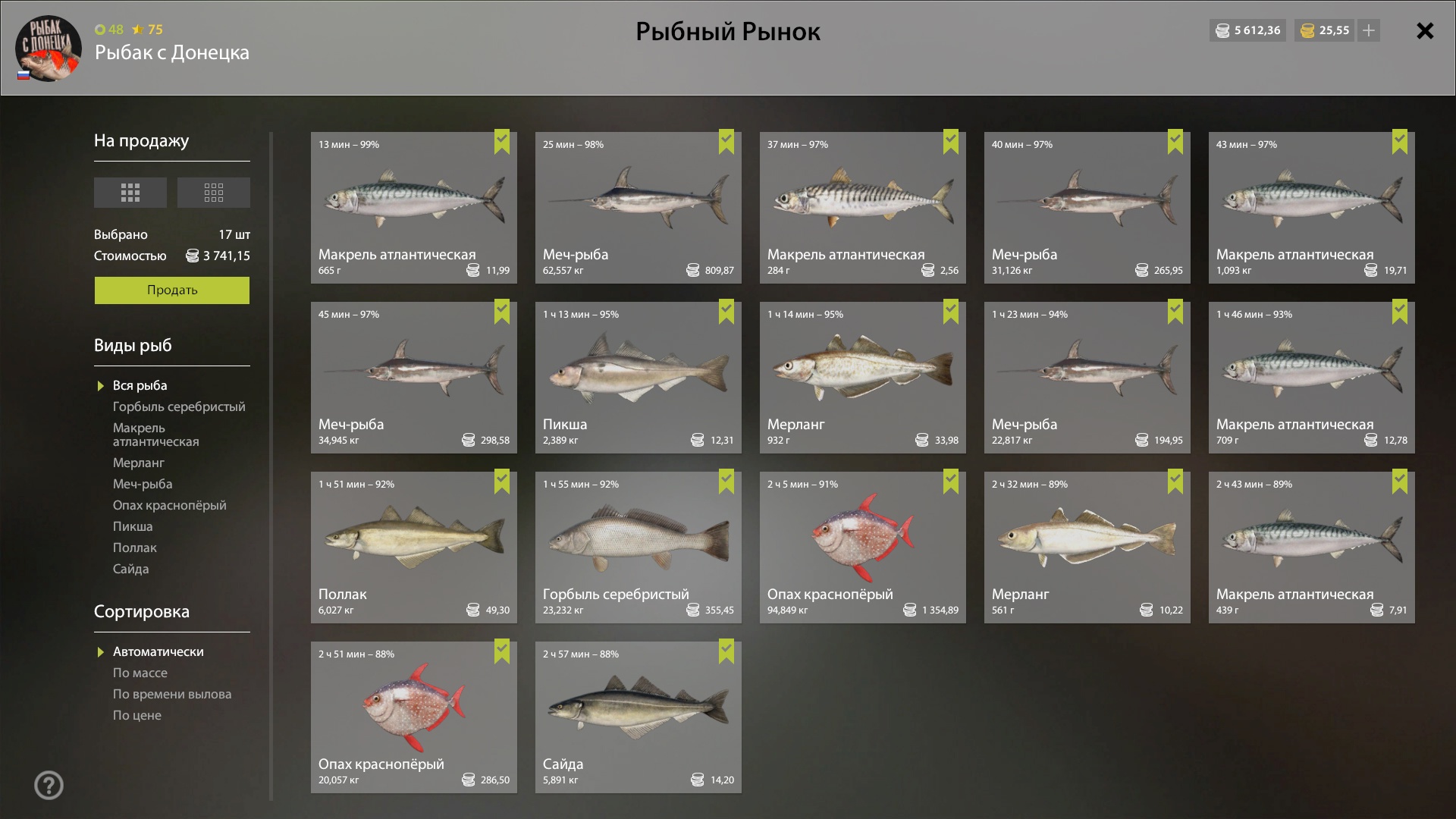The width and height of the screenshot is (1456, 819).
Task: Select the filled grid view icon
Action: [130, 193]
